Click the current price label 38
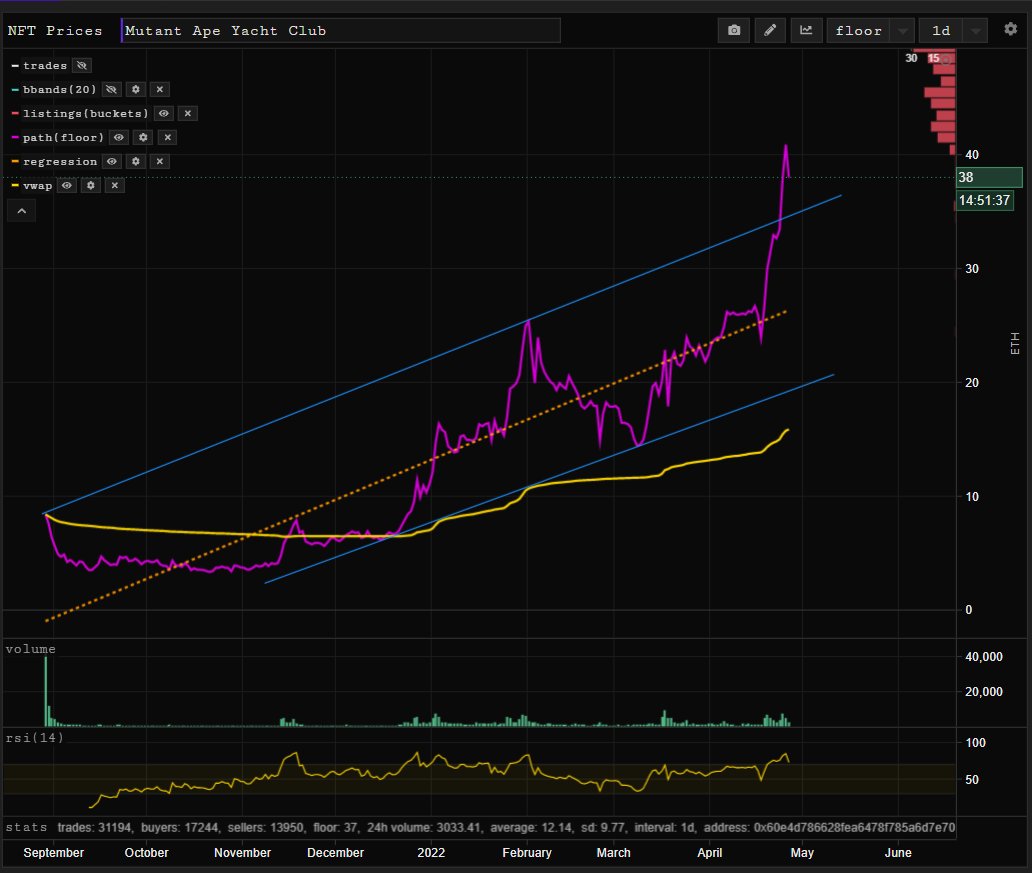This screenshot has width=1032, height=873. coord(989,177)
